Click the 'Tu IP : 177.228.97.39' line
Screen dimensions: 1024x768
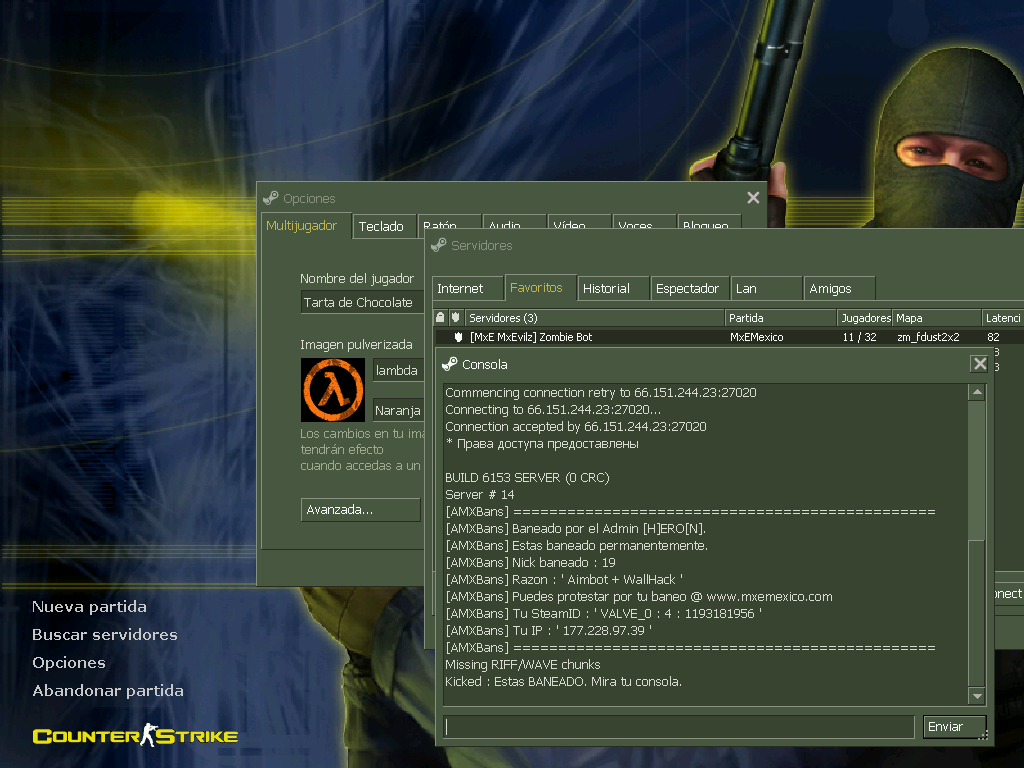(549, 630)
